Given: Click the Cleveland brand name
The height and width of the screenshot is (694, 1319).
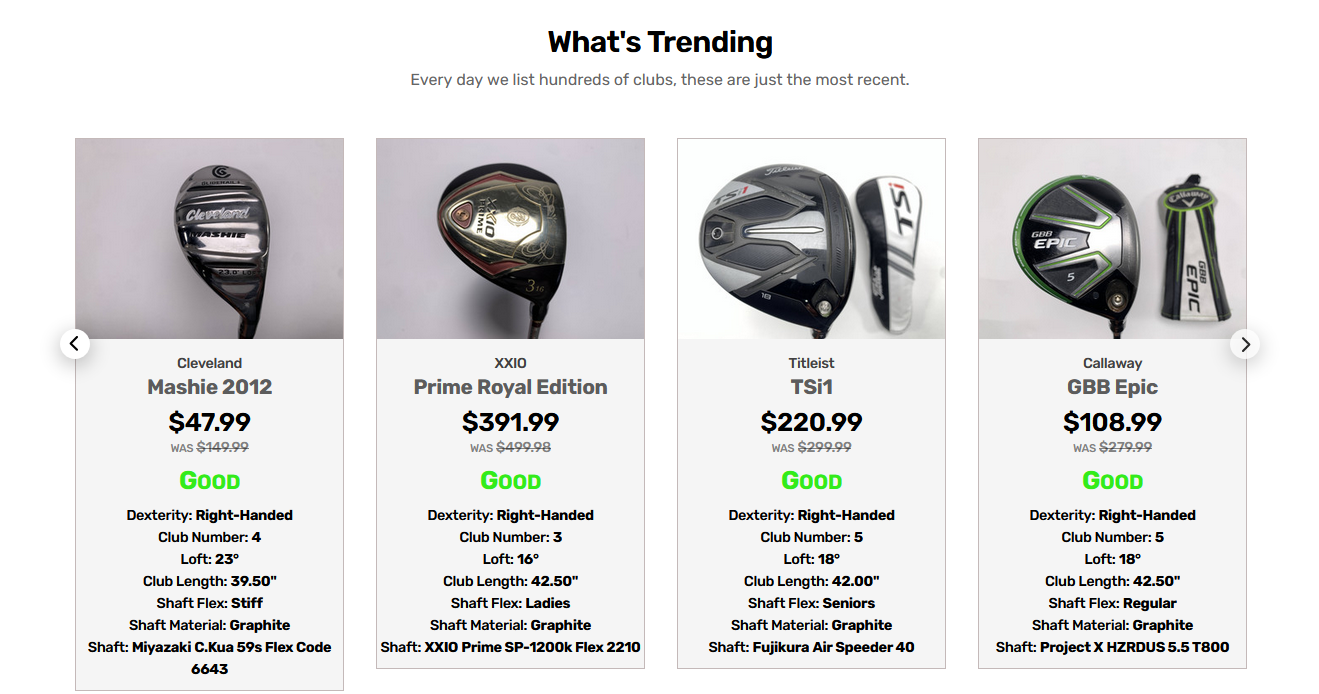Looking at the screenshot, I should coord(209,362).
